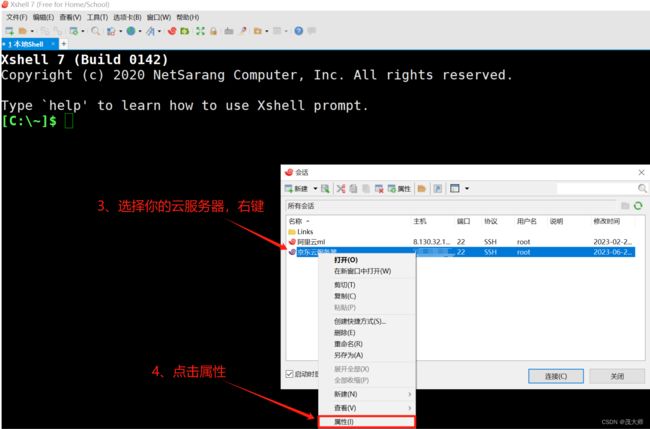Open the 编辑(E) menu
This screenshot has width=650, height=429.
coord(44,17)
